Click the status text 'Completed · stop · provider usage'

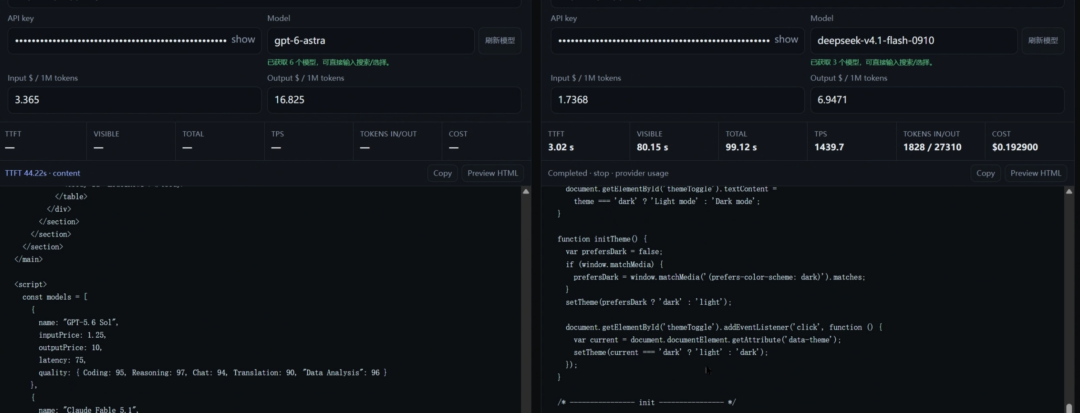(608, 173)
